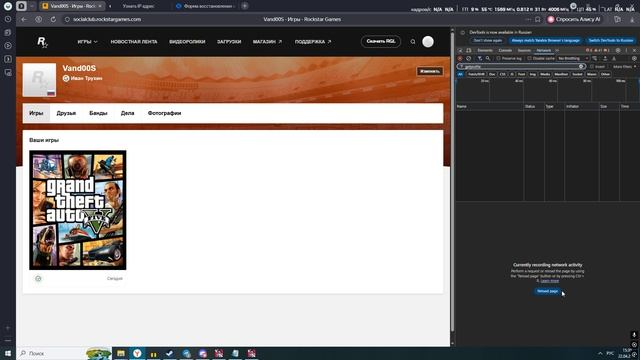Open the DevTools Console tab
Viewport: 640px width, 360px height.
pyautogui.click(x=505, y=50)
